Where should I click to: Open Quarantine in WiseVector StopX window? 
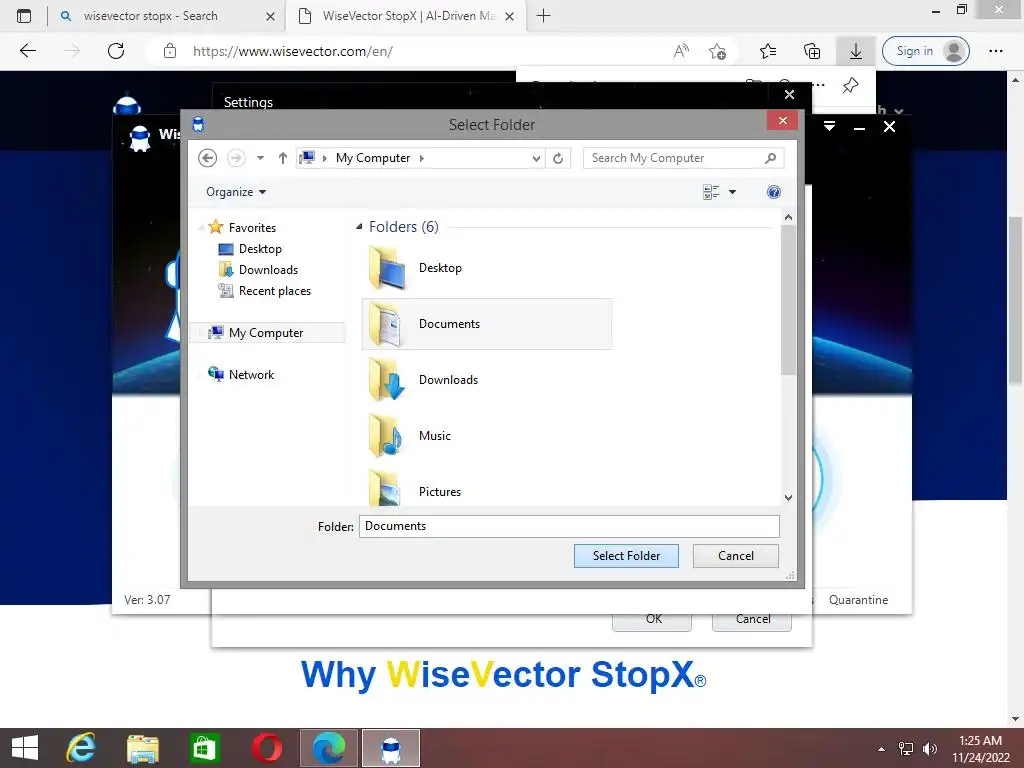858,600
